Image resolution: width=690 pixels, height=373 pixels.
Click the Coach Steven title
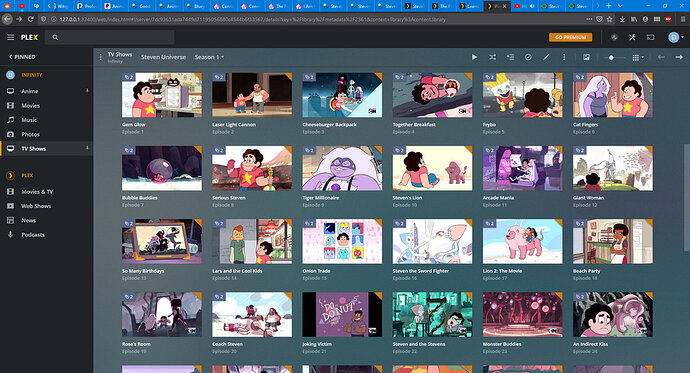point(228,344)
